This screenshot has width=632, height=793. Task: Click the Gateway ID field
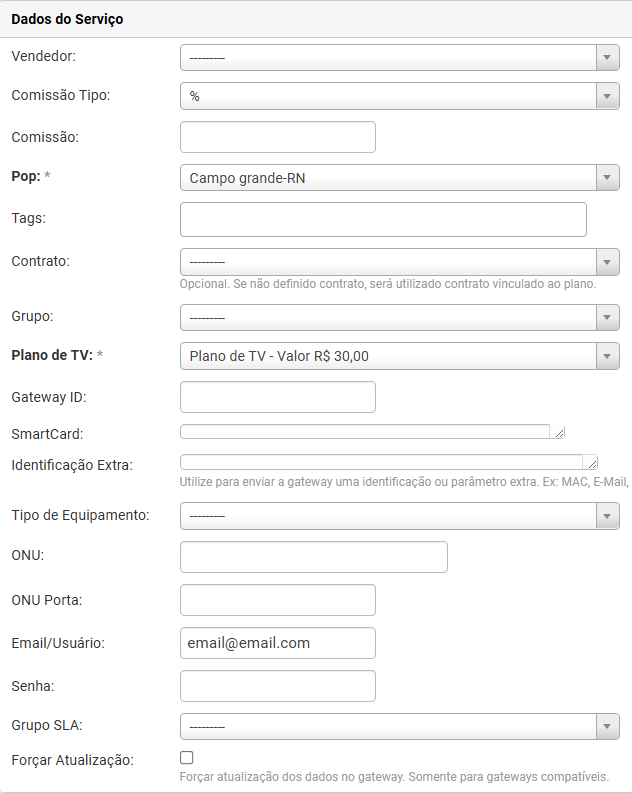pyautogui.click(x=277, y=397)
